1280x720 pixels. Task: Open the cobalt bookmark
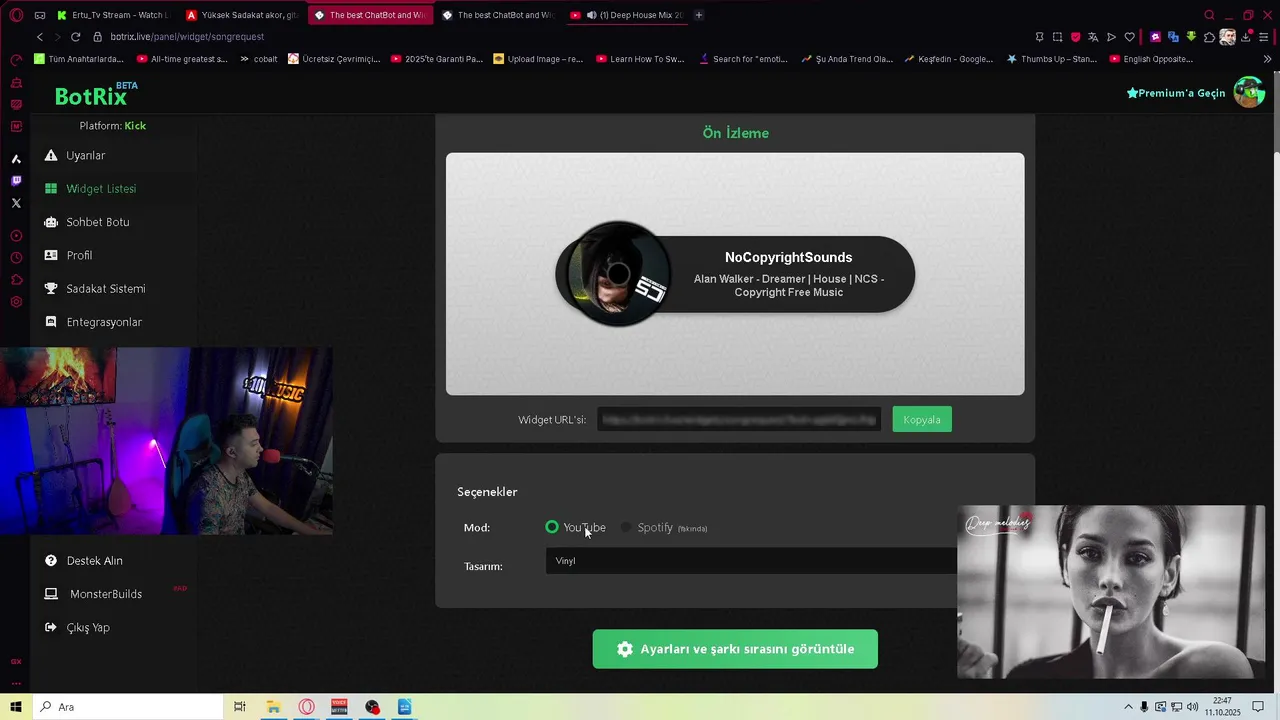point(259,59)
